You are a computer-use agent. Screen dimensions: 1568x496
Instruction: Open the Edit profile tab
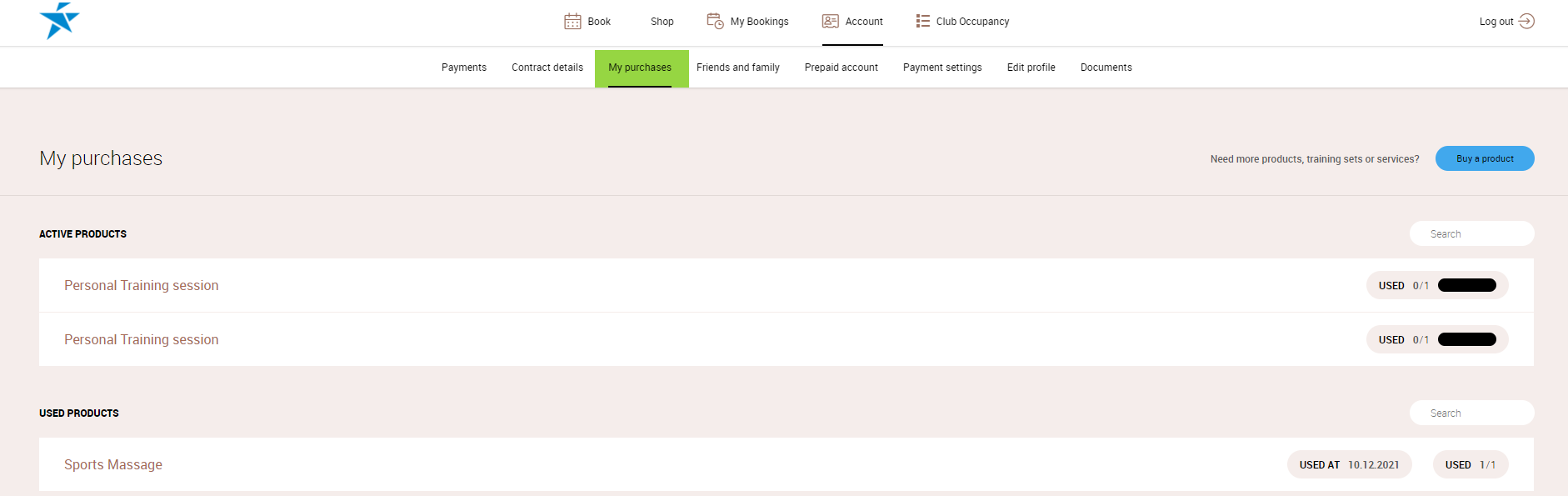(1031, 68)
